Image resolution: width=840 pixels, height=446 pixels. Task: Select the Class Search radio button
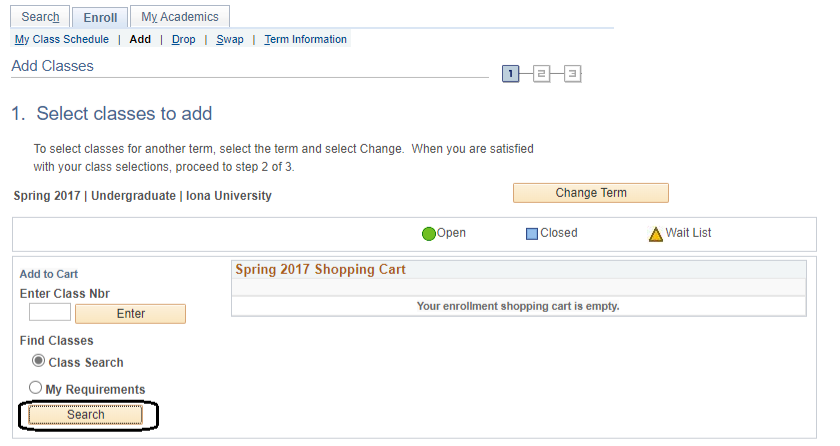[39, 361]
